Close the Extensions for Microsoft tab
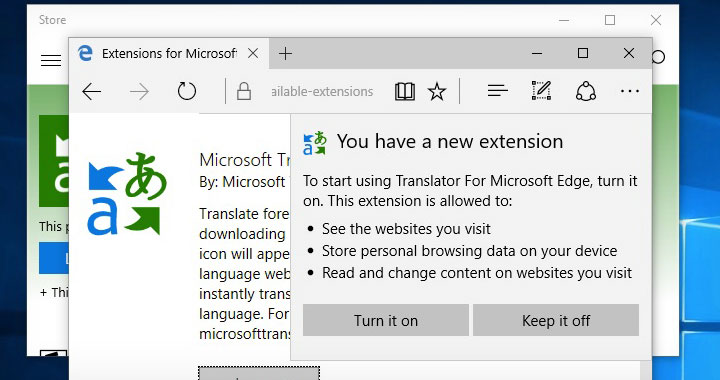This screenshot has height=380, width=720. [253, 54]
